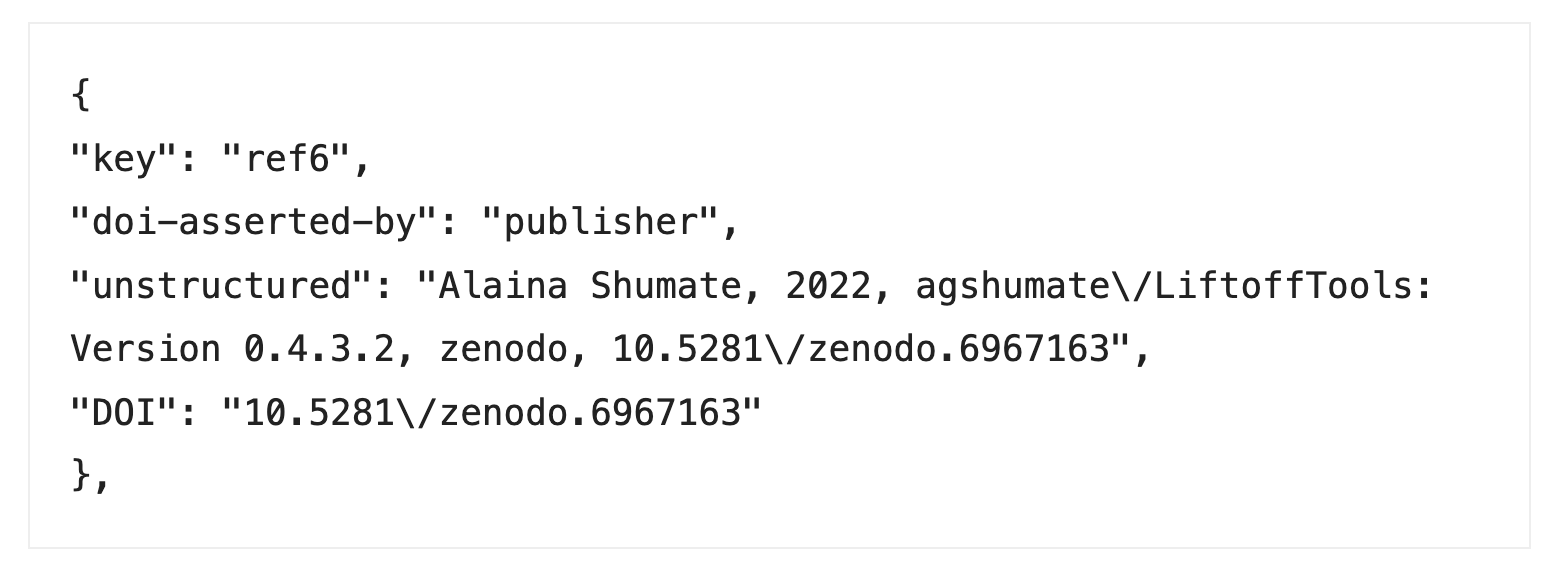Viewport: 1542px width, 570px height.
Task: Click the "key" property name
Action: click(115, 160)
